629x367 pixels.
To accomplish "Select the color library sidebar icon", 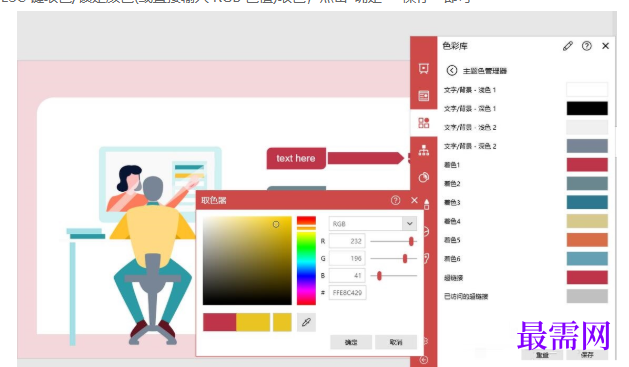I will (x=424, y=122).
